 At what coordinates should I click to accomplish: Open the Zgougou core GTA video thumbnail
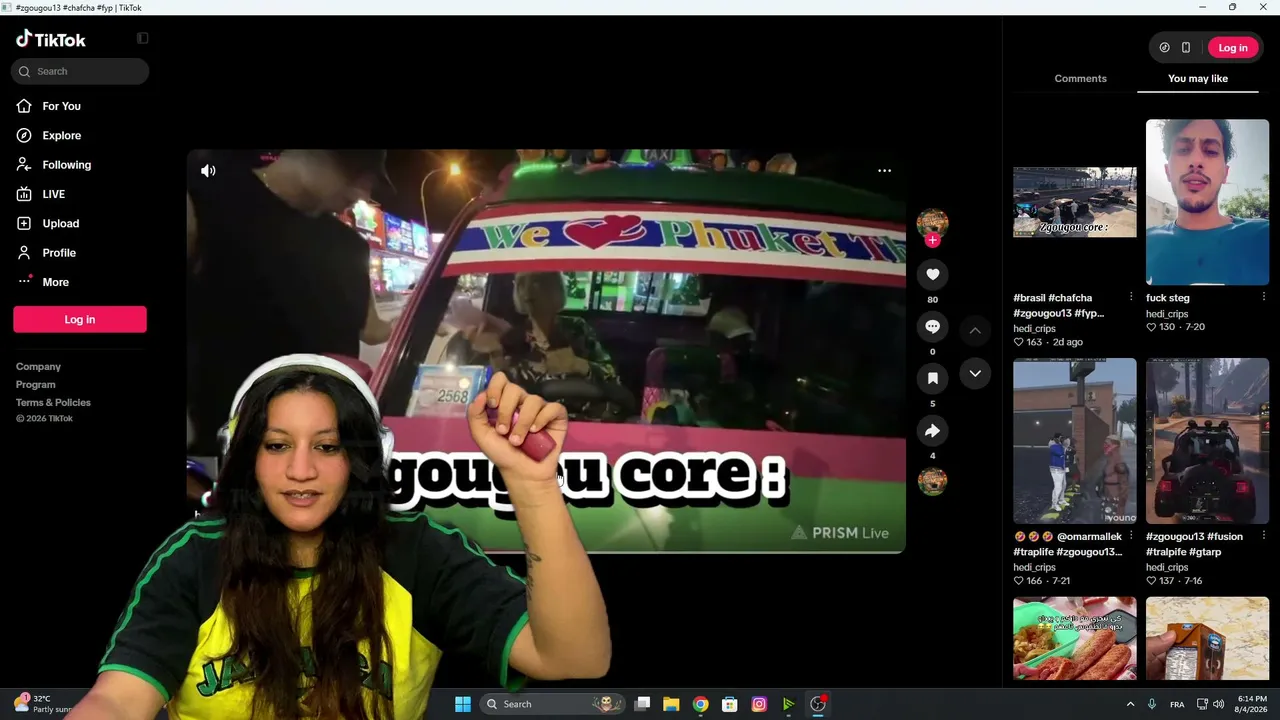pyautogui.click(x=1075, y=202)
